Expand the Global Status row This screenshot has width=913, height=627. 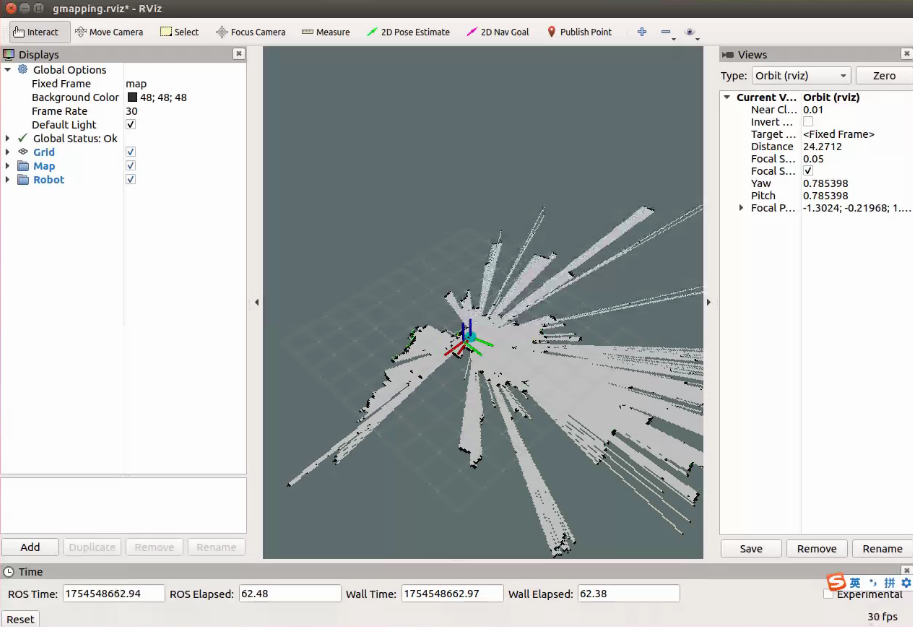click(x=8, y=138)
